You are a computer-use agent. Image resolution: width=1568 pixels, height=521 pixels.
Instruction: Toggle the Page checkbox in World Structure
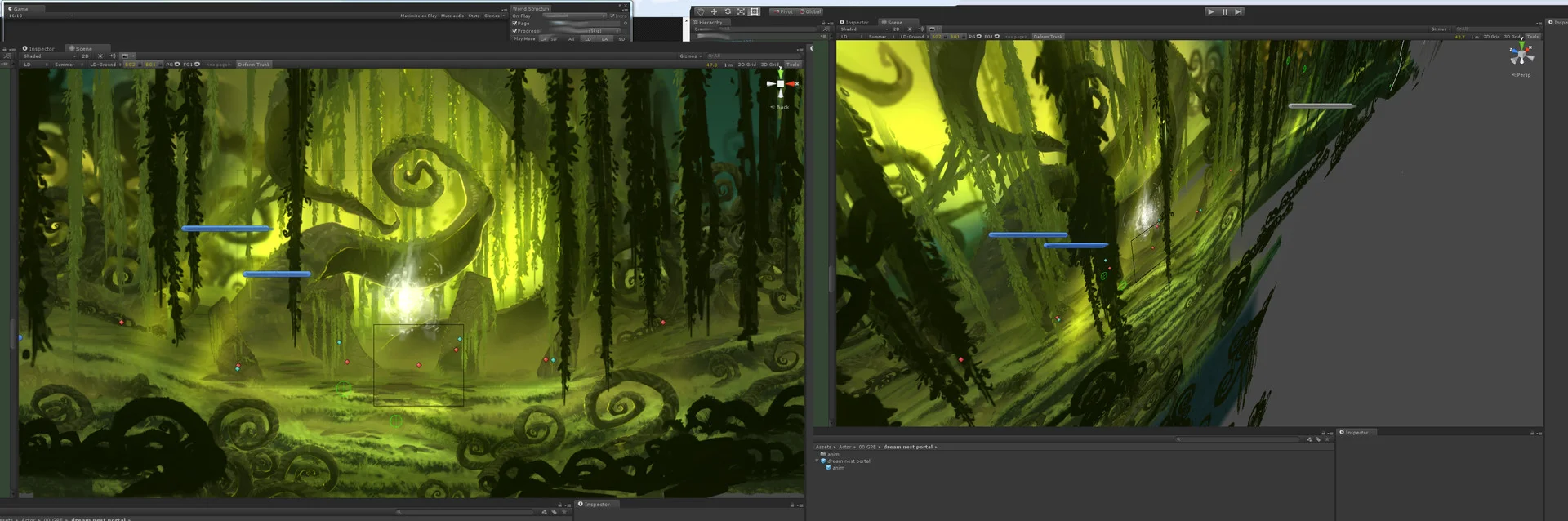coord(514,23)
